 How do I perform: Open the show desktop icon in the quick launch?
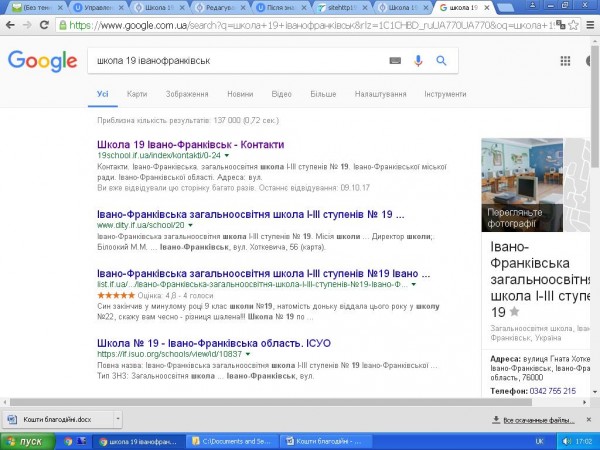[x=82, y=441]
